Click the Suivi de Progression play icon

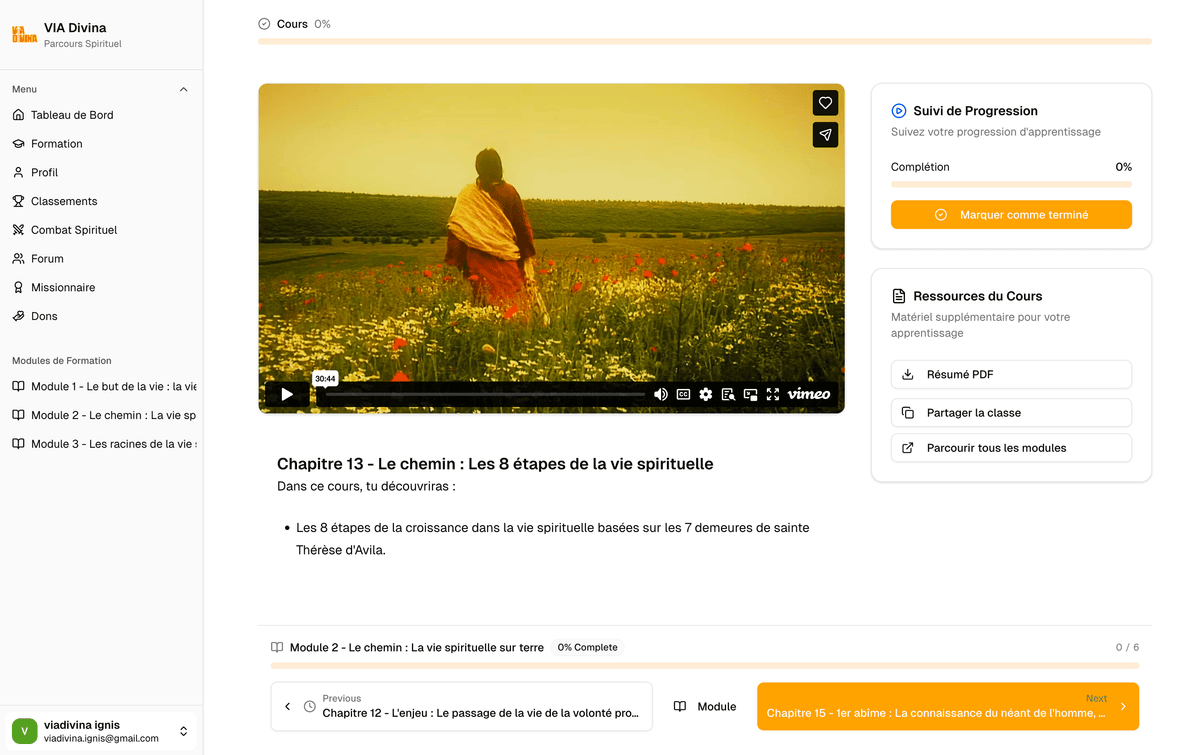[899, 111]
